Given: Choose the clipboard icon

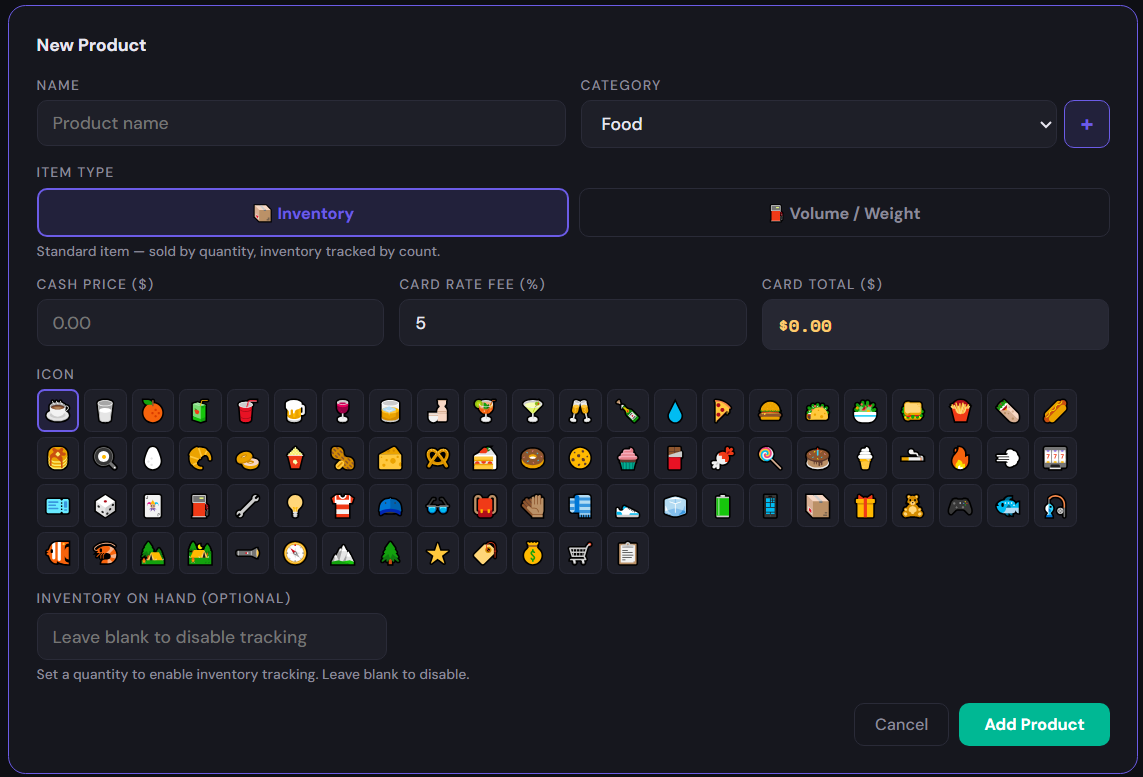Looking at the screenshot, I should point(628,553).
